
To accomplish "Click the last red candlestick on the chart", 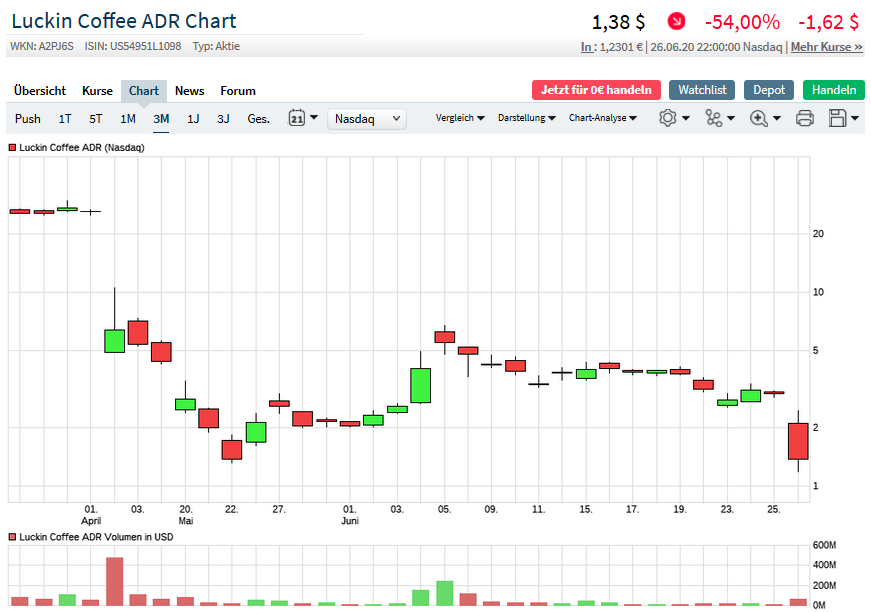I will 798,441.
